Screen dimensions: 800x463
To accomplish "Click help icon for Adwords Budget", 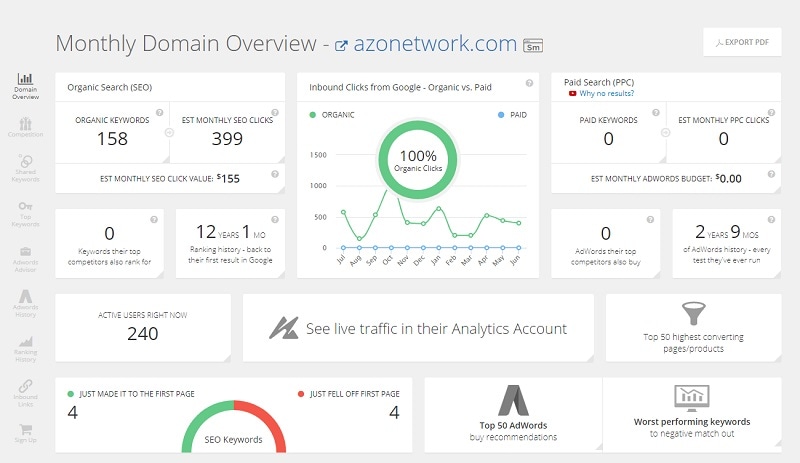I will click(x=771, y=174).
